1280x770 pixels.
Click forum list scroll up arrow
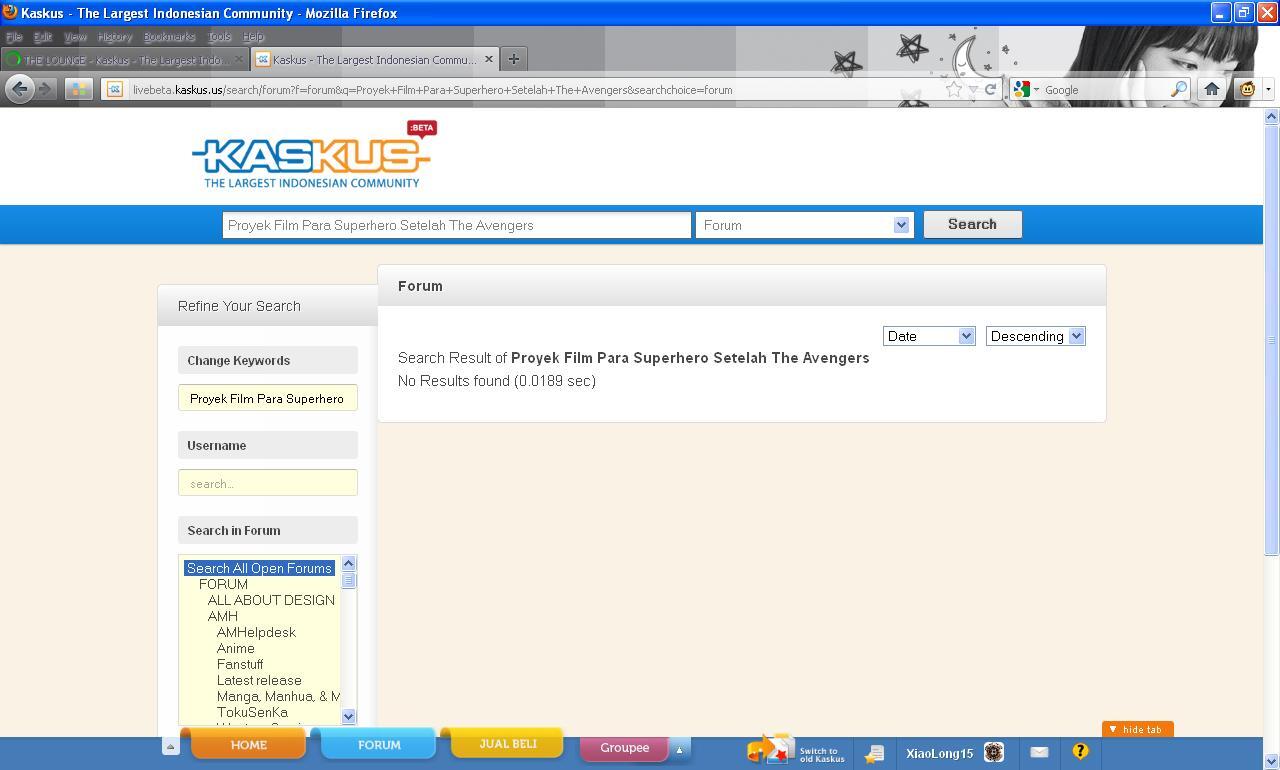[348, 563]
